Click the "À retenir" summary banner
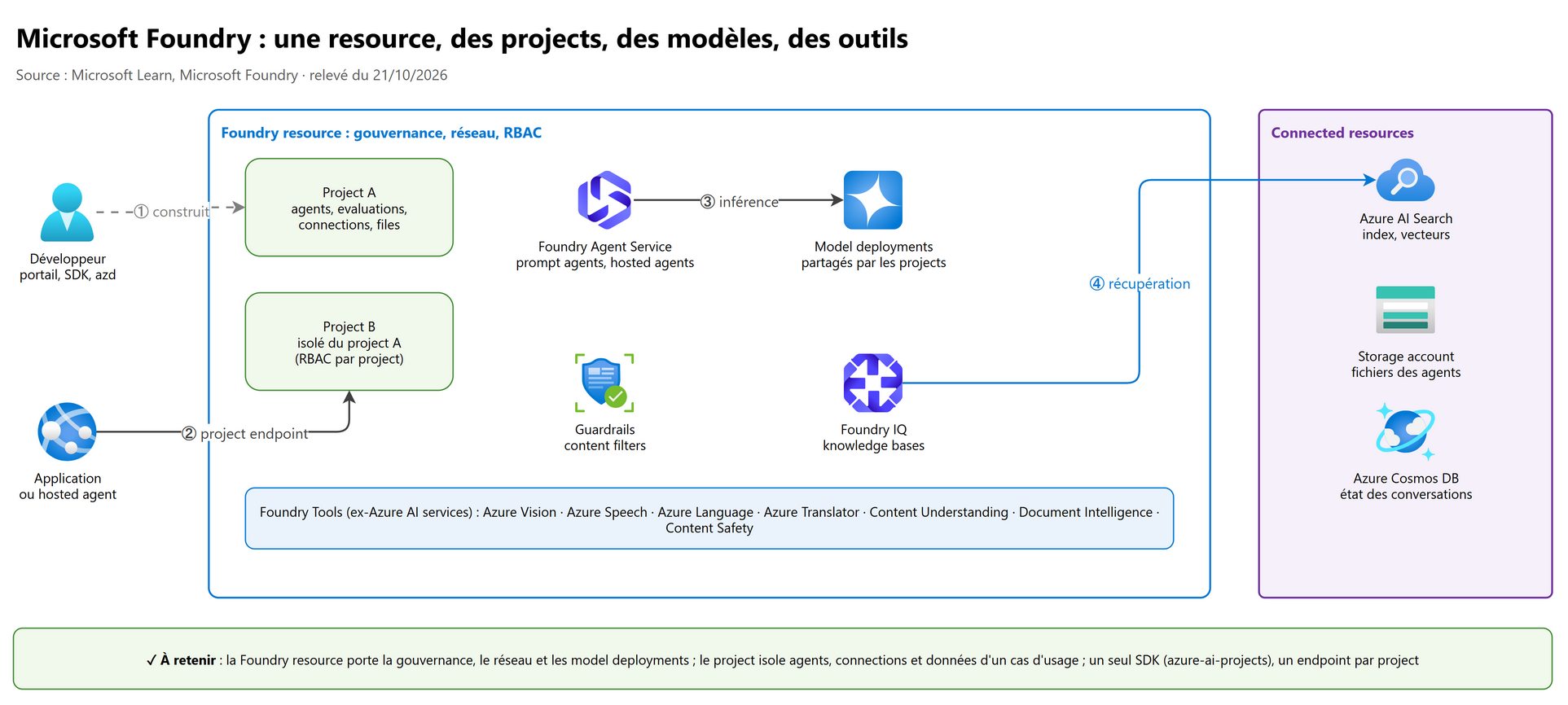The image size is (1568, 705). [x=783, y=659]
